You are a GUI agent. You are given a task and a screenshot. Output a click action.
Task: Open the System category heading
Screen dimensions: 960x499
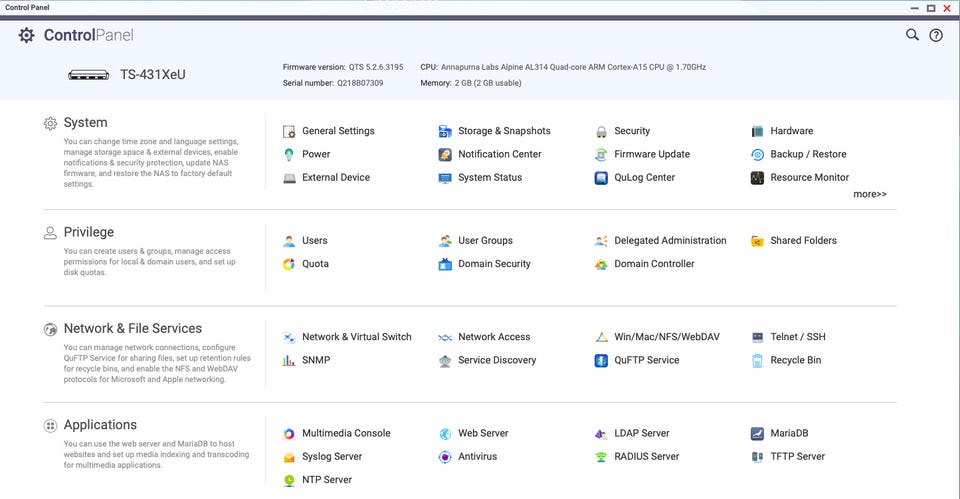click(x=85, y=123)
